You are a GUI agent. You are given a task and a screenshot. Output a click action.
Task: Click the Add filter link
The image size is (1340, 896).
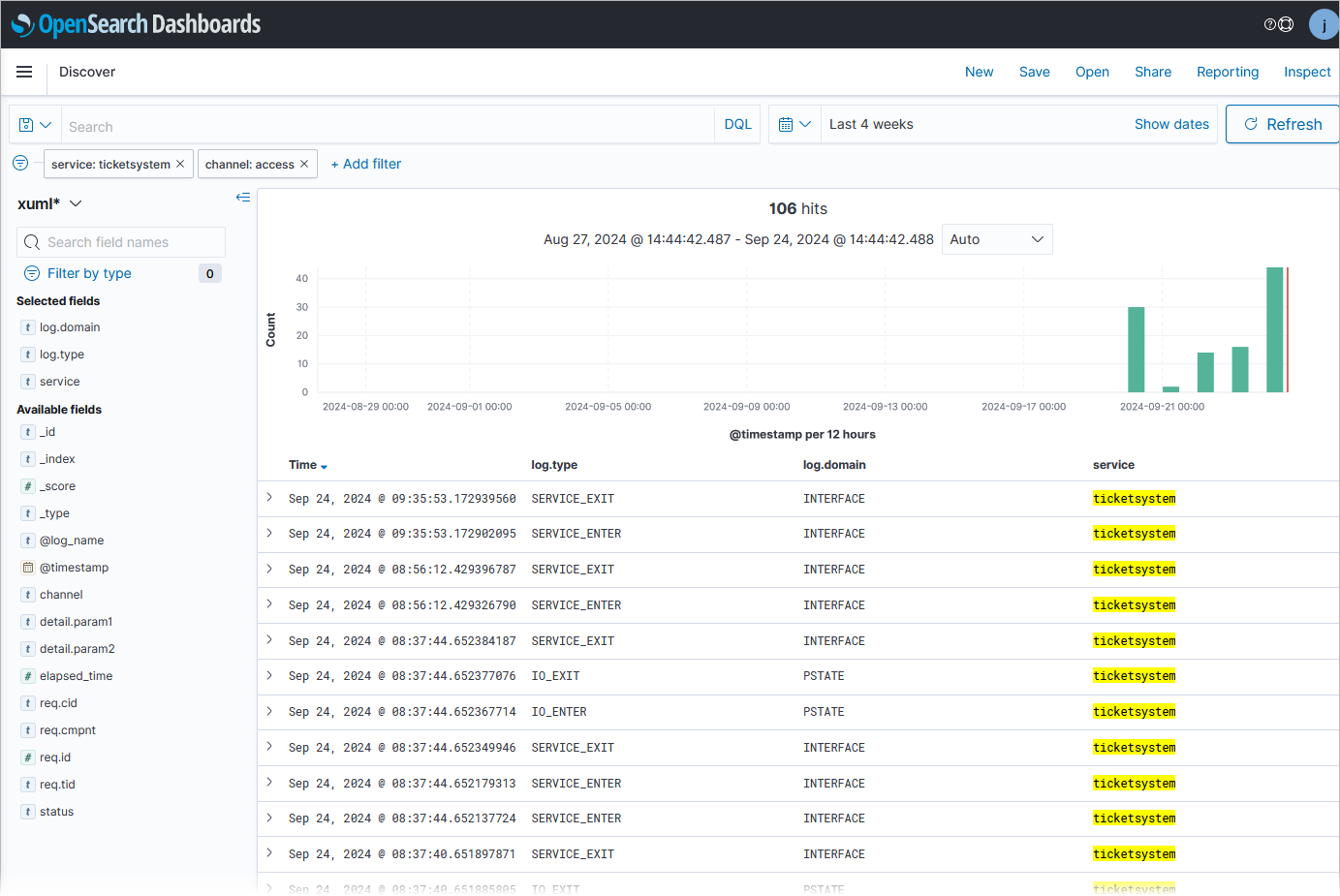click(x=366, y=164)
